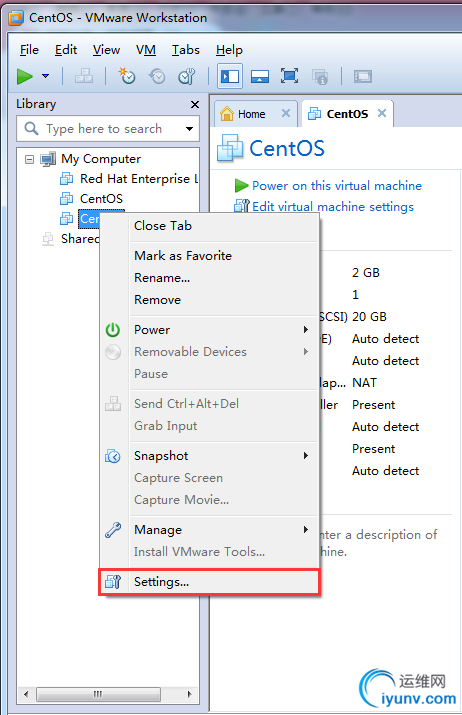Click the Settings icon in context menu
The width and height of the screenshot is (462, 715).
(x=113, y=582)
